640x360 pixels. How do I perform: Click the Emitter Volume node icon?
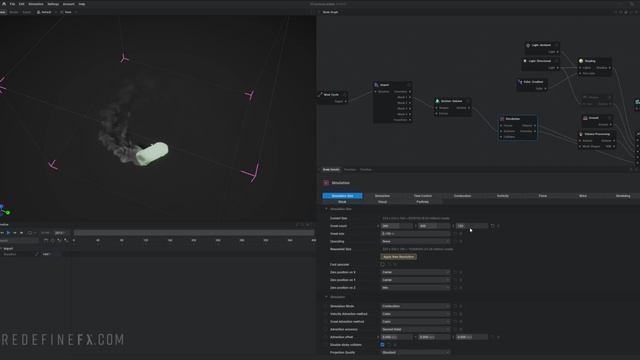(x=437, y=101)
